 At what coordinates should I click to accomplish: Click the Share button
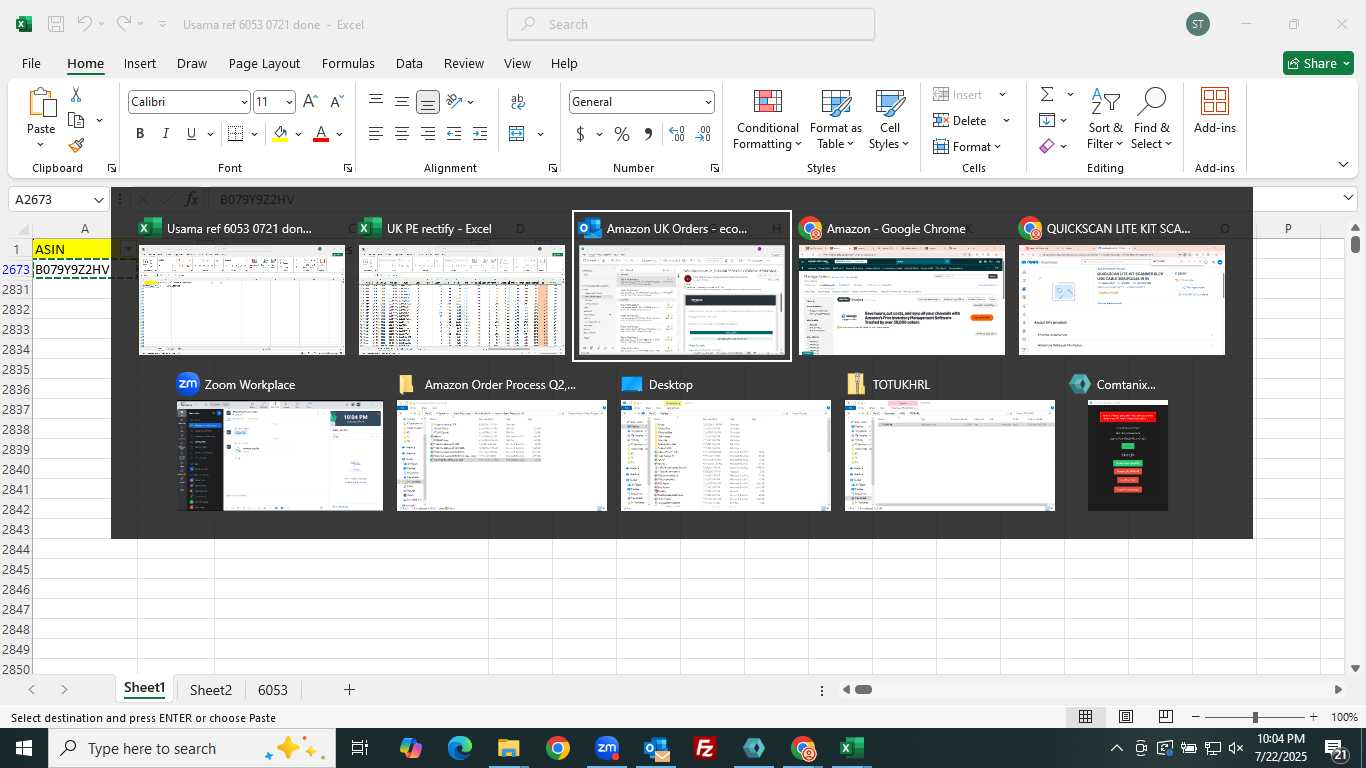pos(1318,63)
